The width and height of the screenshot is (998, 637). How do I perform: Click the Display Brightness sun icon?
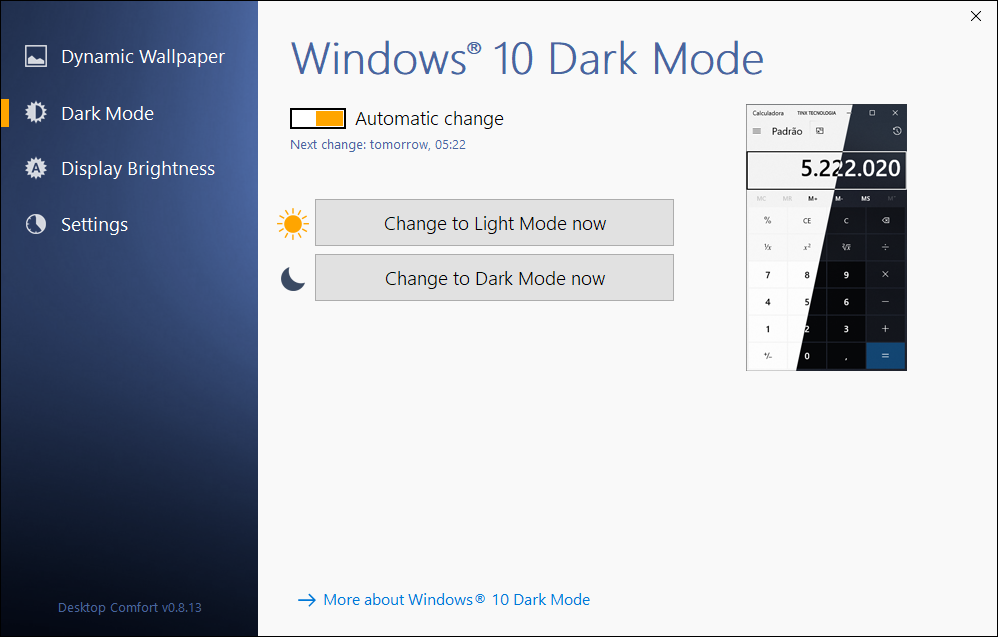pos(36,168)
